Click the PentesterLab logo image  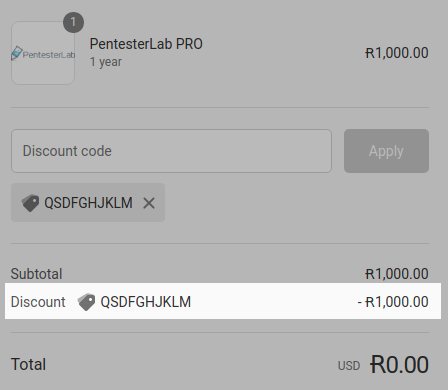pyautogui.click(x=43, y=53)
